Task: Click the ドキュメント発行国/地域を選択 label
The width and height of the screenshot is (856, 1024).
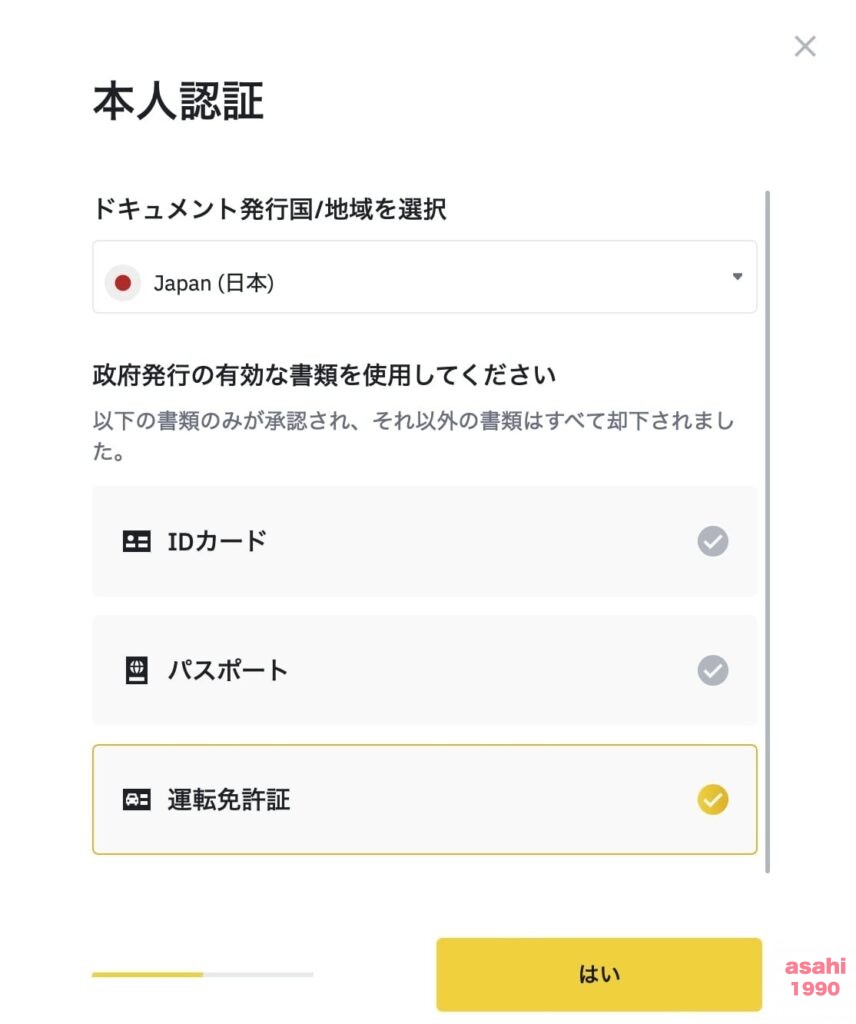Action: click(270, 210)
